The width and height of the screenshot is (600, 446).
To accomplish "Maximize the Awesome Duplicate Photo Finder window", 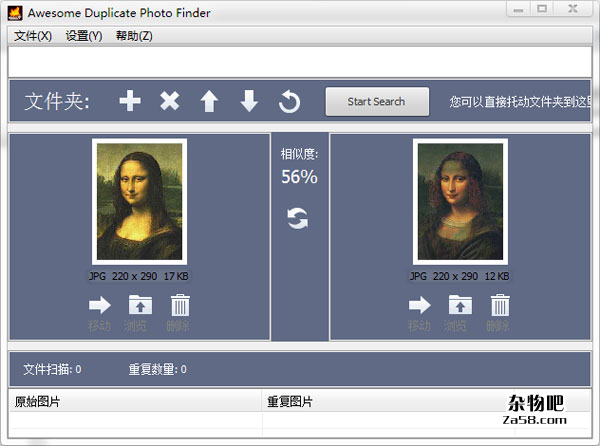I will coord(542,9).
